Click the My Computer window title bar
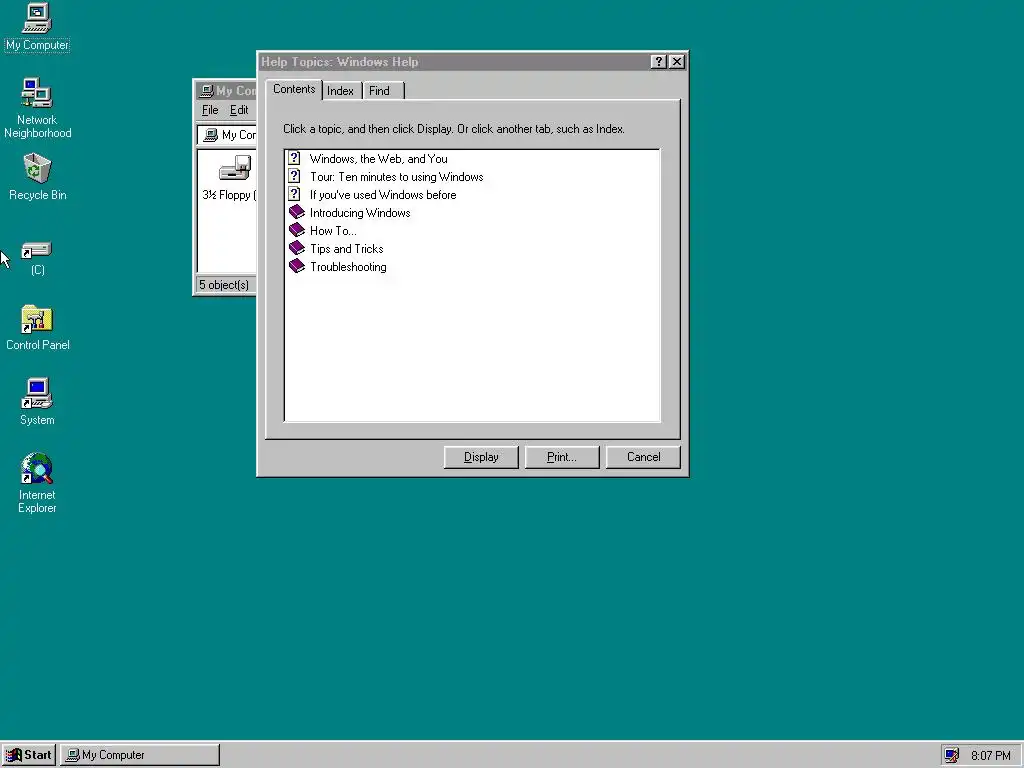 (x=226, y=90)
